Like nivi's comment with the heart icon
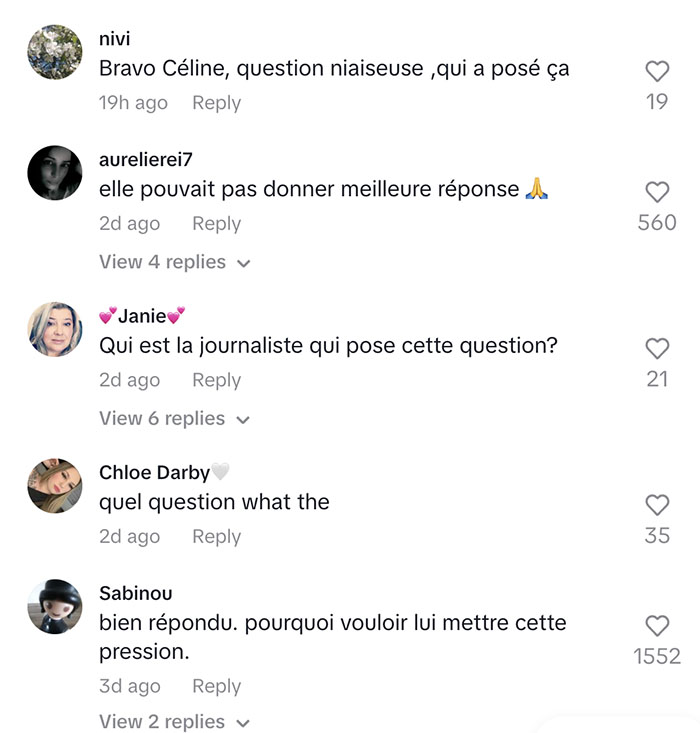This screenshot has height=733, width=700. (657, 72)
